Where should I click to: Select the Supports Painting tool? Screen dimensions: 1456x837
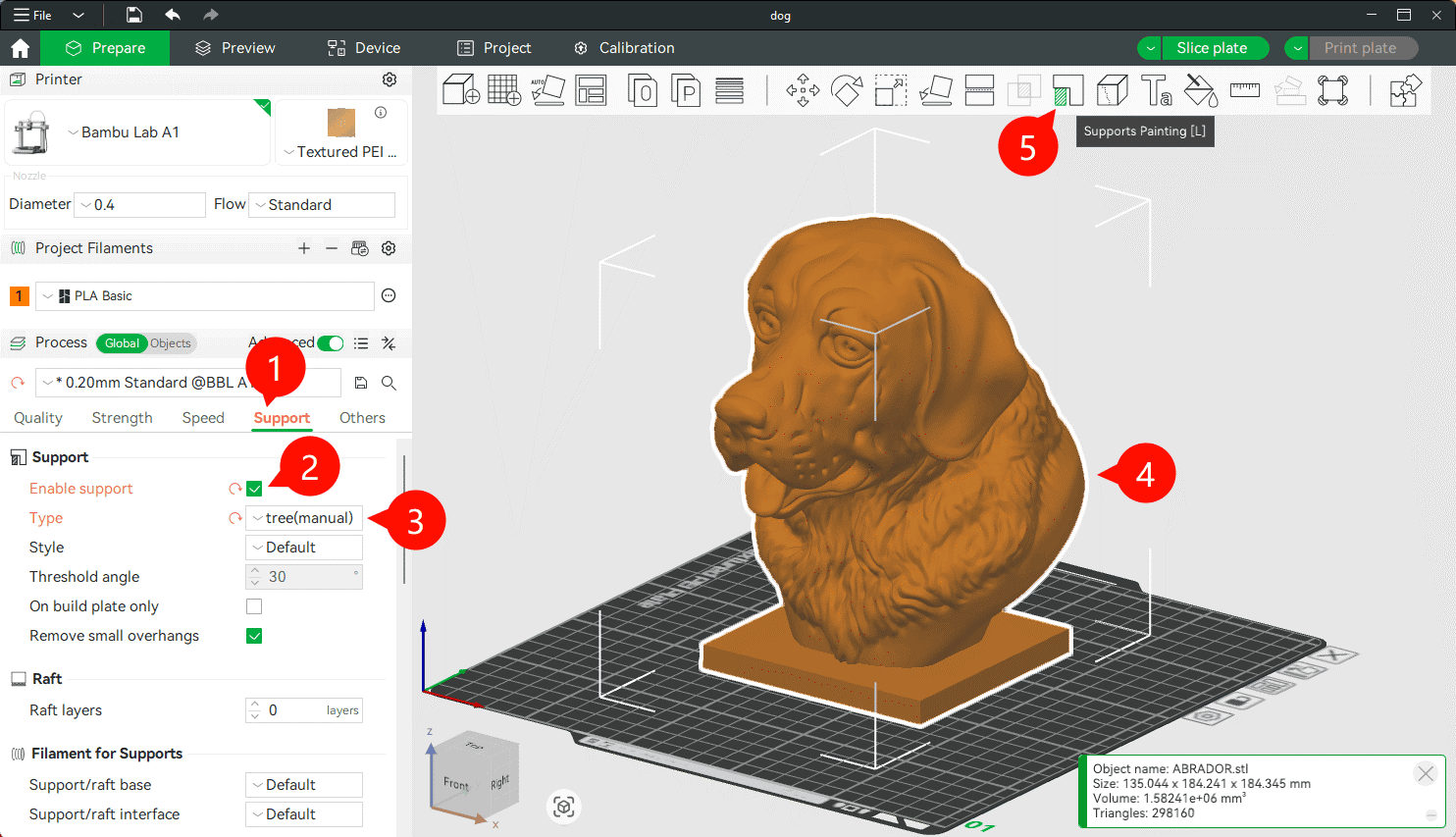coord(1067,90)
